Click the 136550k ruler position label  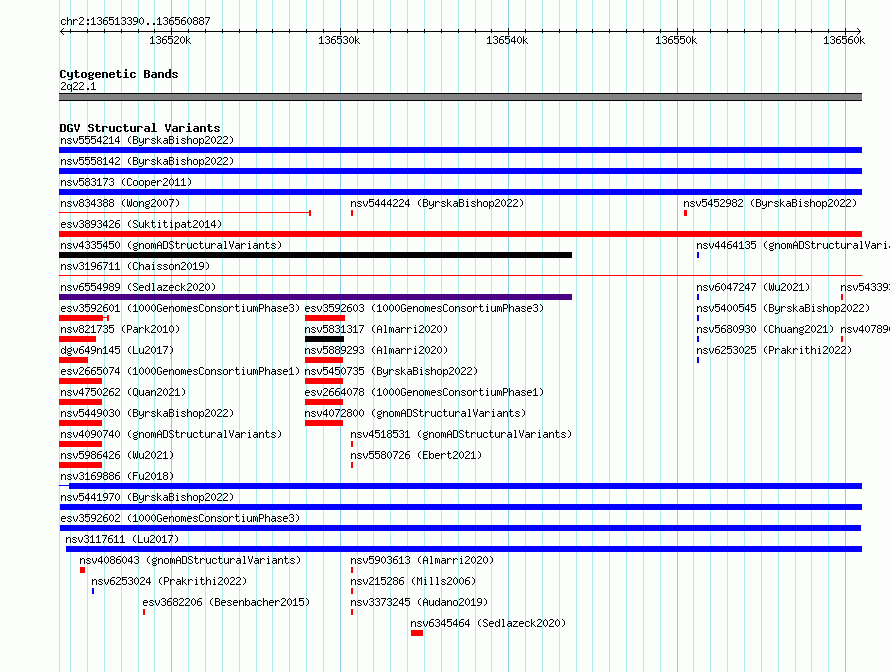[x=676, y=40]
